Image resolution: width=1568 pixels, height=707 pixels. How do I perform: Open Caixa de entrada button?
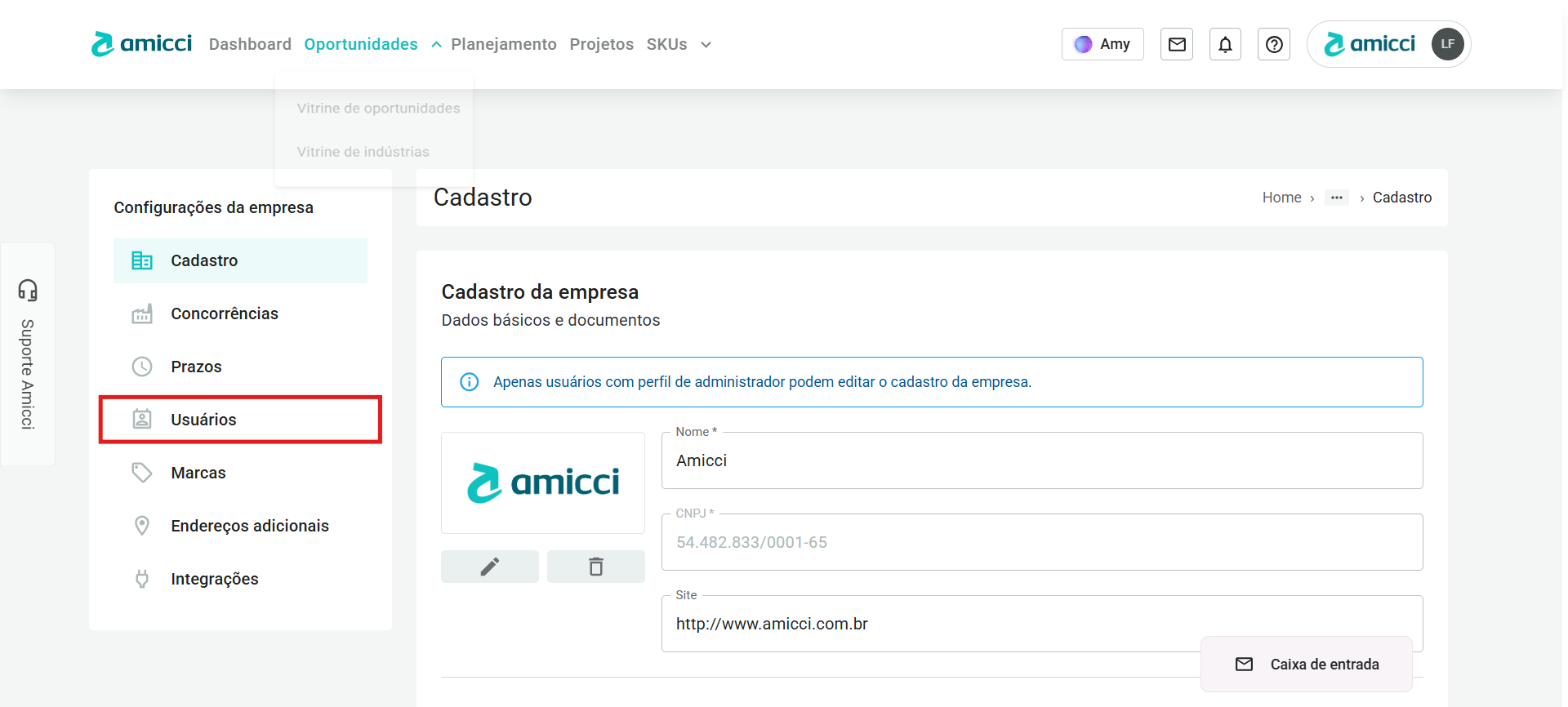pyautogui.click(x=1306, y=665)
